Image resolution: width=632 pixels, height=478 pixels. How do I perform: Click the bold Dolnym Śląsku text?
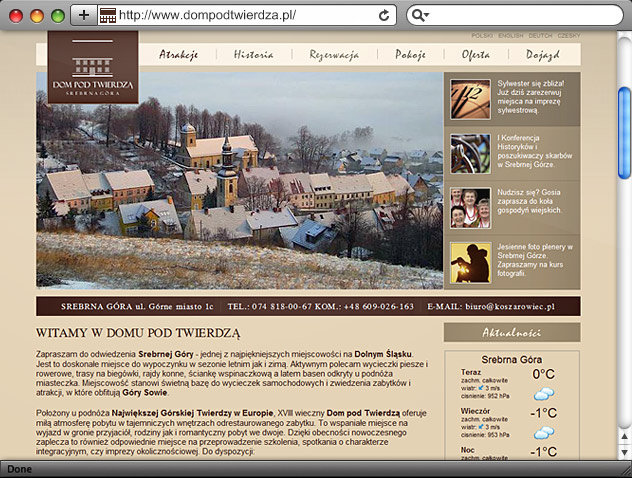point(383,354)
